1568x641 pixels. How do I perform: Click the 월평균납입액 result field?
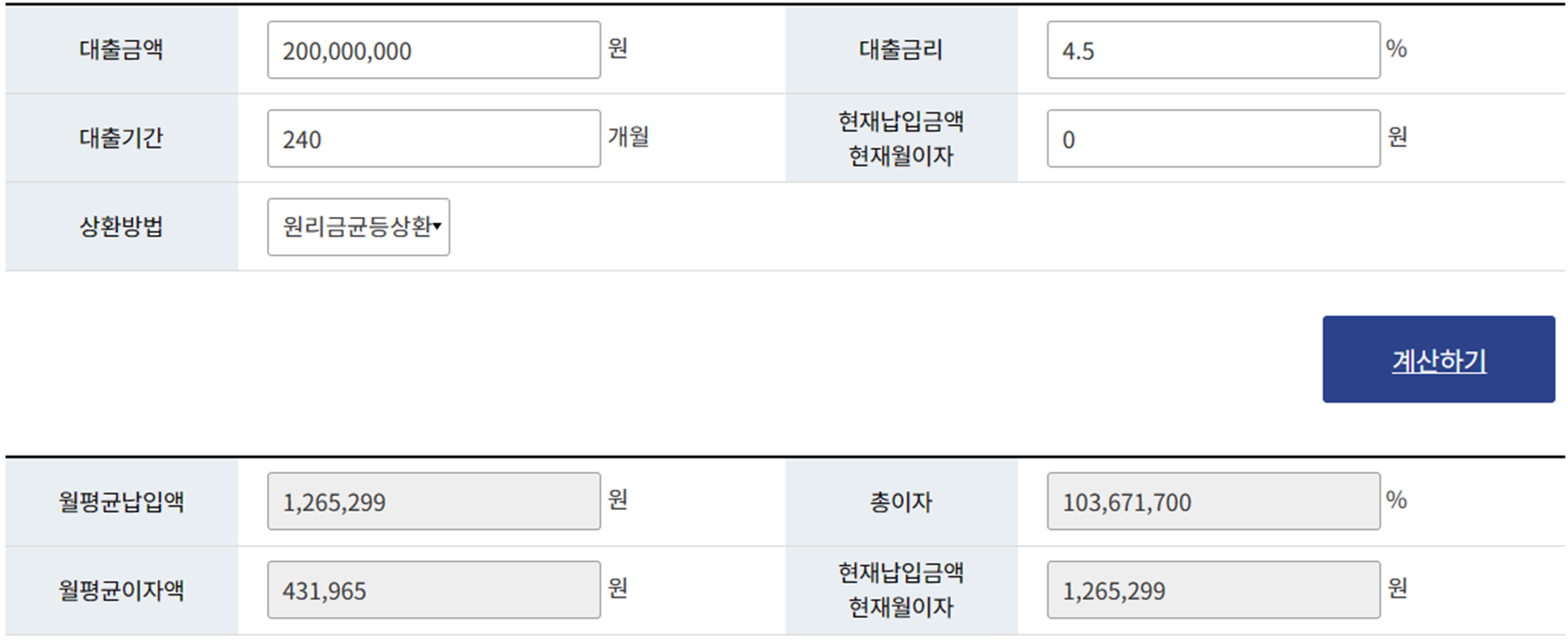point(433,501)
